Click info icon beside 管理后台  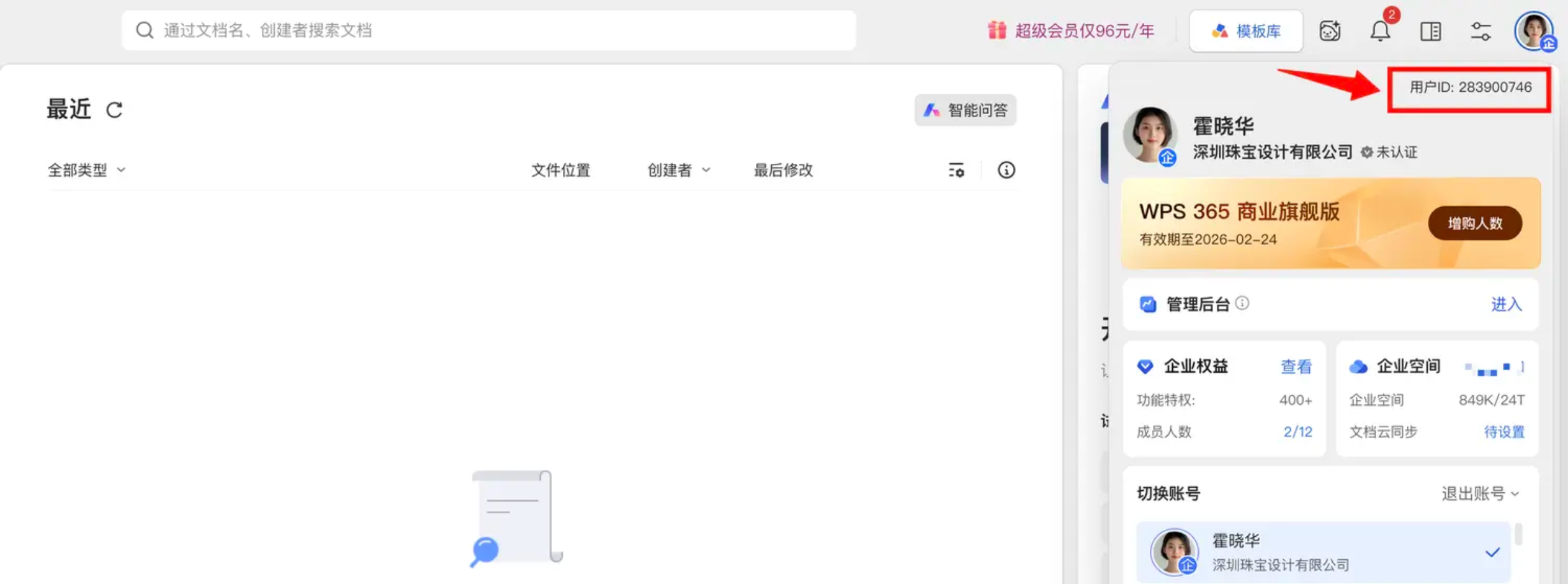pos(1242,303)
